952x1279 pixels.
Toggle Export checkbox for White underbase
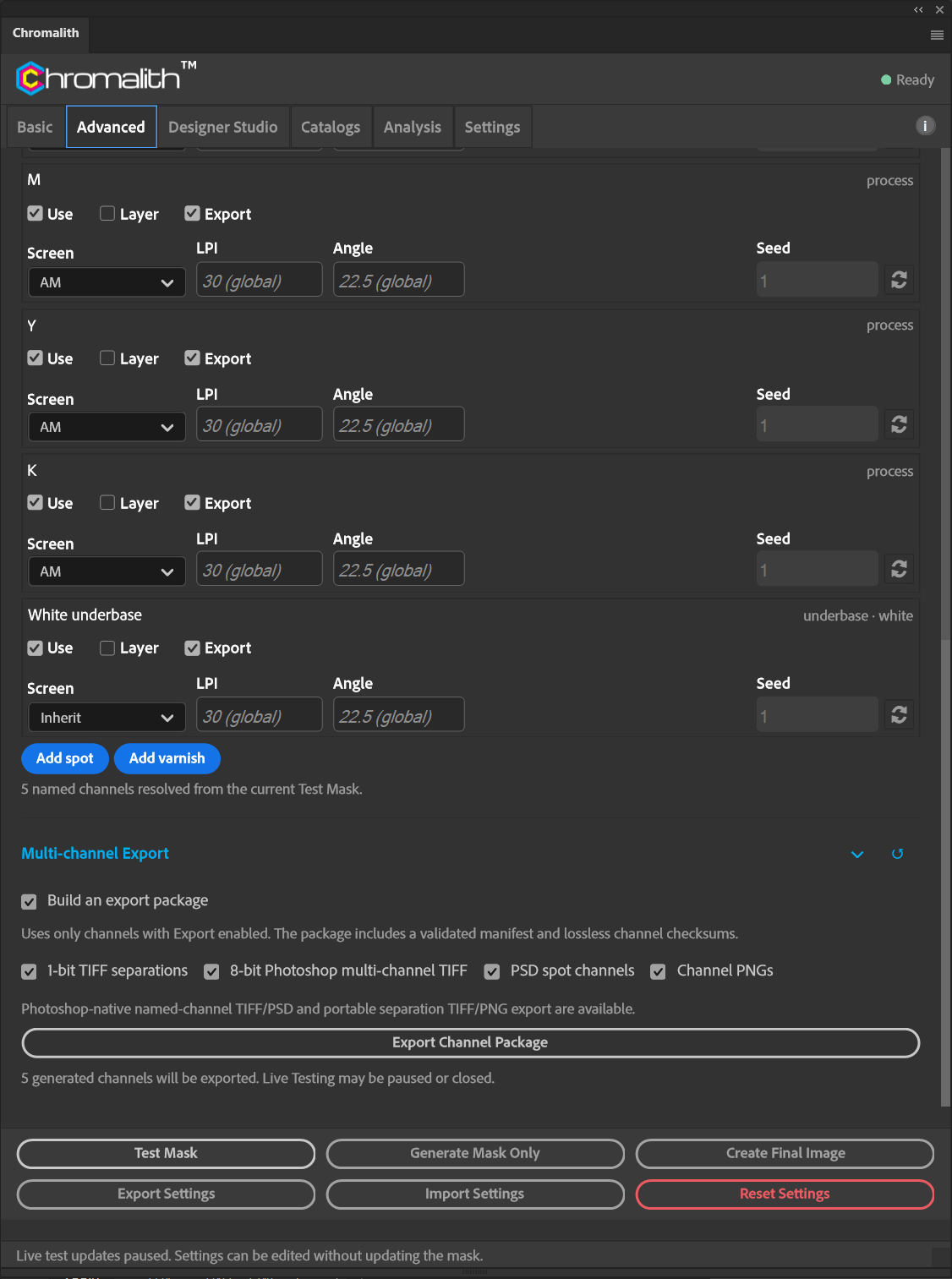(192, 648)
